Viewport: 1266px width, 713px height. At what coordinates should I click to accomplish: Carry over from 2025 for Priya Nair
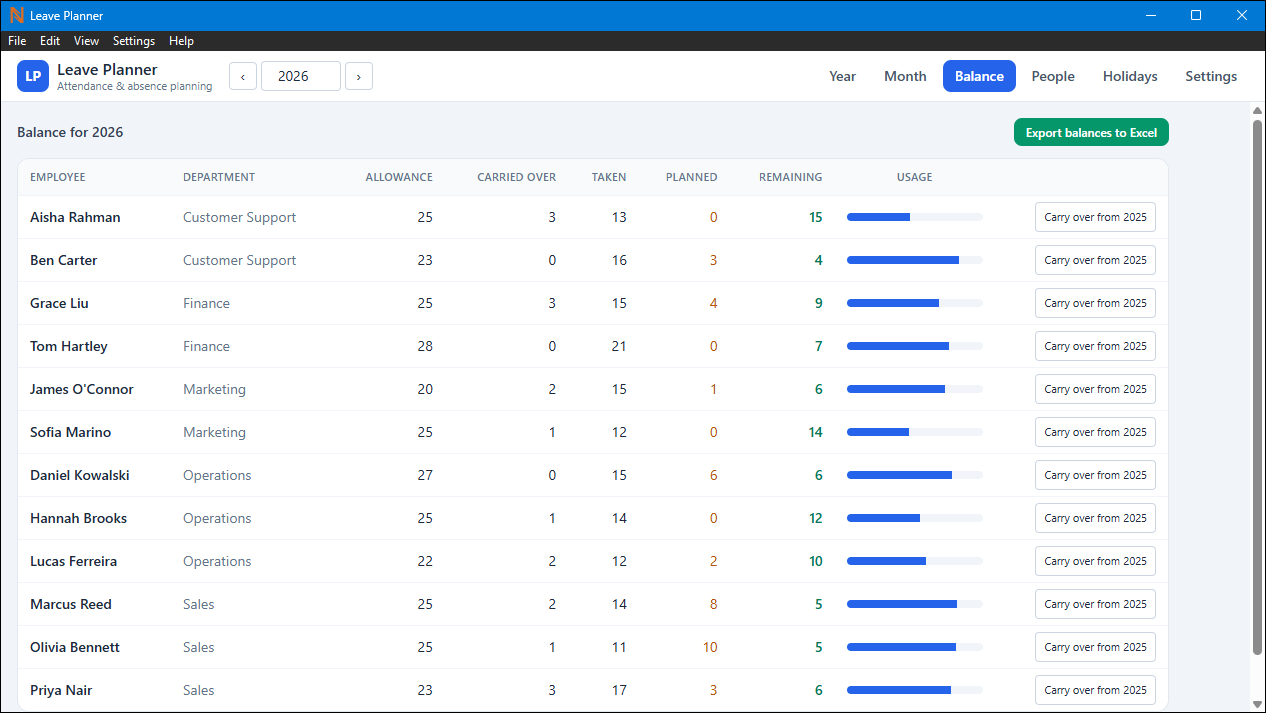[1095, 690]
